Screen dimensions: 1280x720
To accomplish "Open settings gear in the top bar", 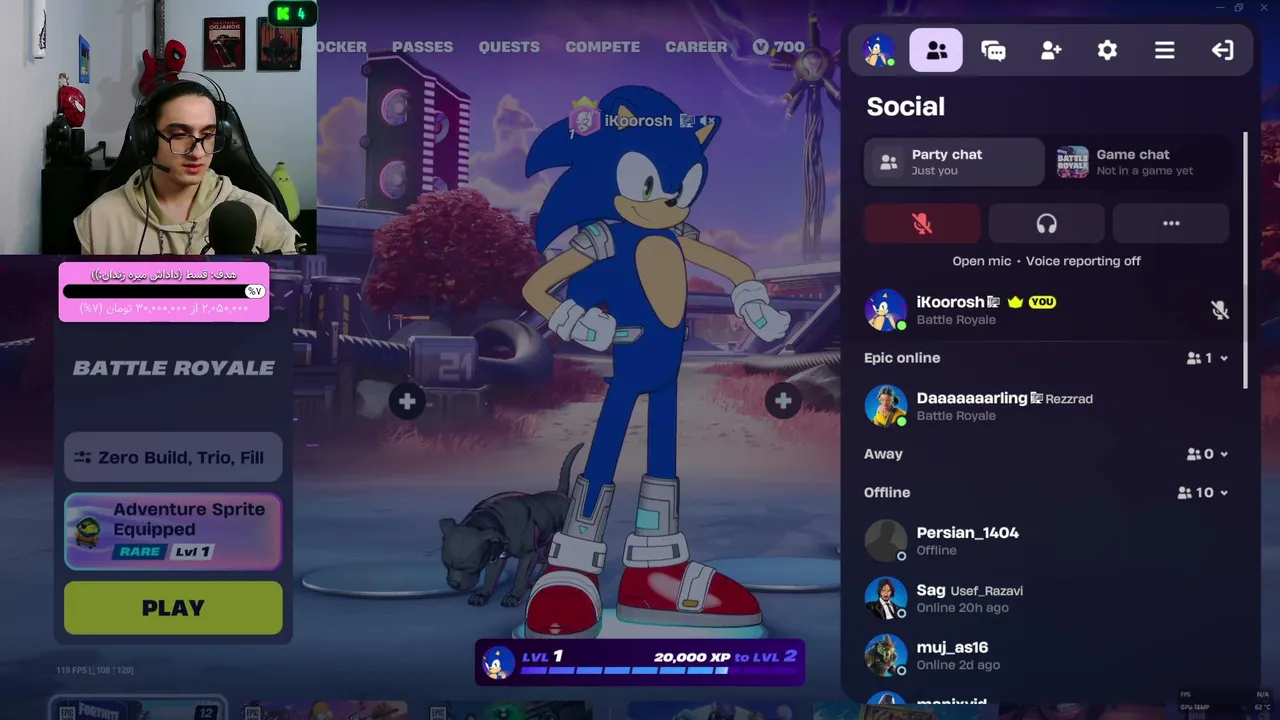I will coord(1107,50).
